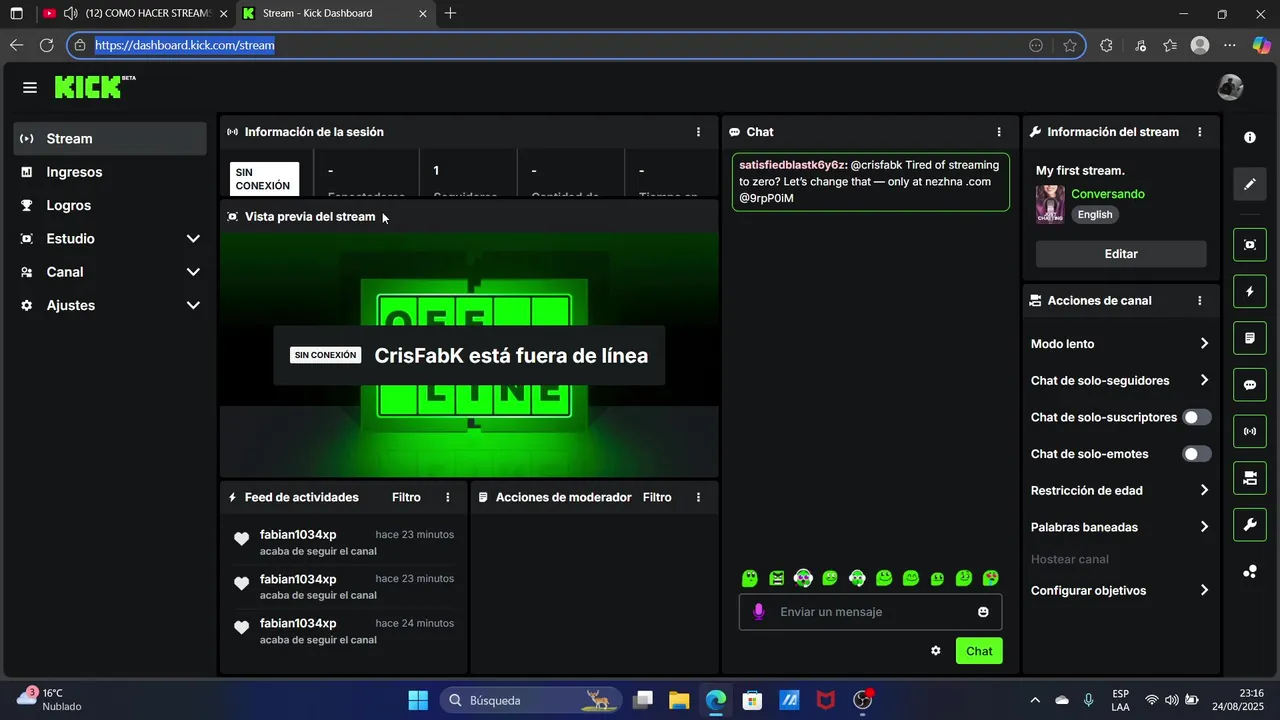The height and width of the screenshot is (720, 1280).
Task: Open chat settings gear beside Chat button
Action: 936,651
